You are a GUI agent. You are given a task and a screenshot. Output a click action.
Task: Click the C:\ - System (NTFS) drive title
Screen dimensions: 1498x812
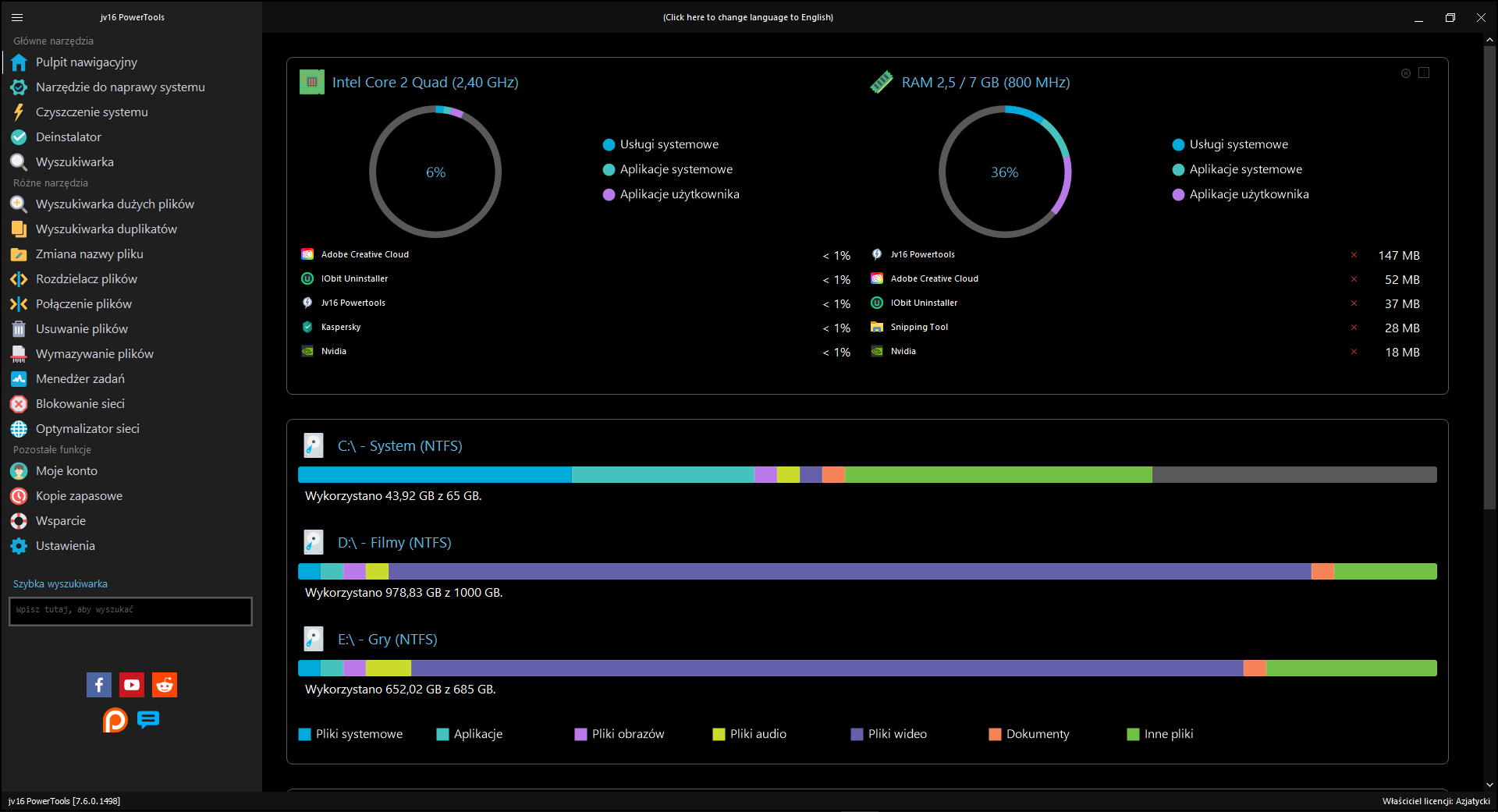coord(399,446)
